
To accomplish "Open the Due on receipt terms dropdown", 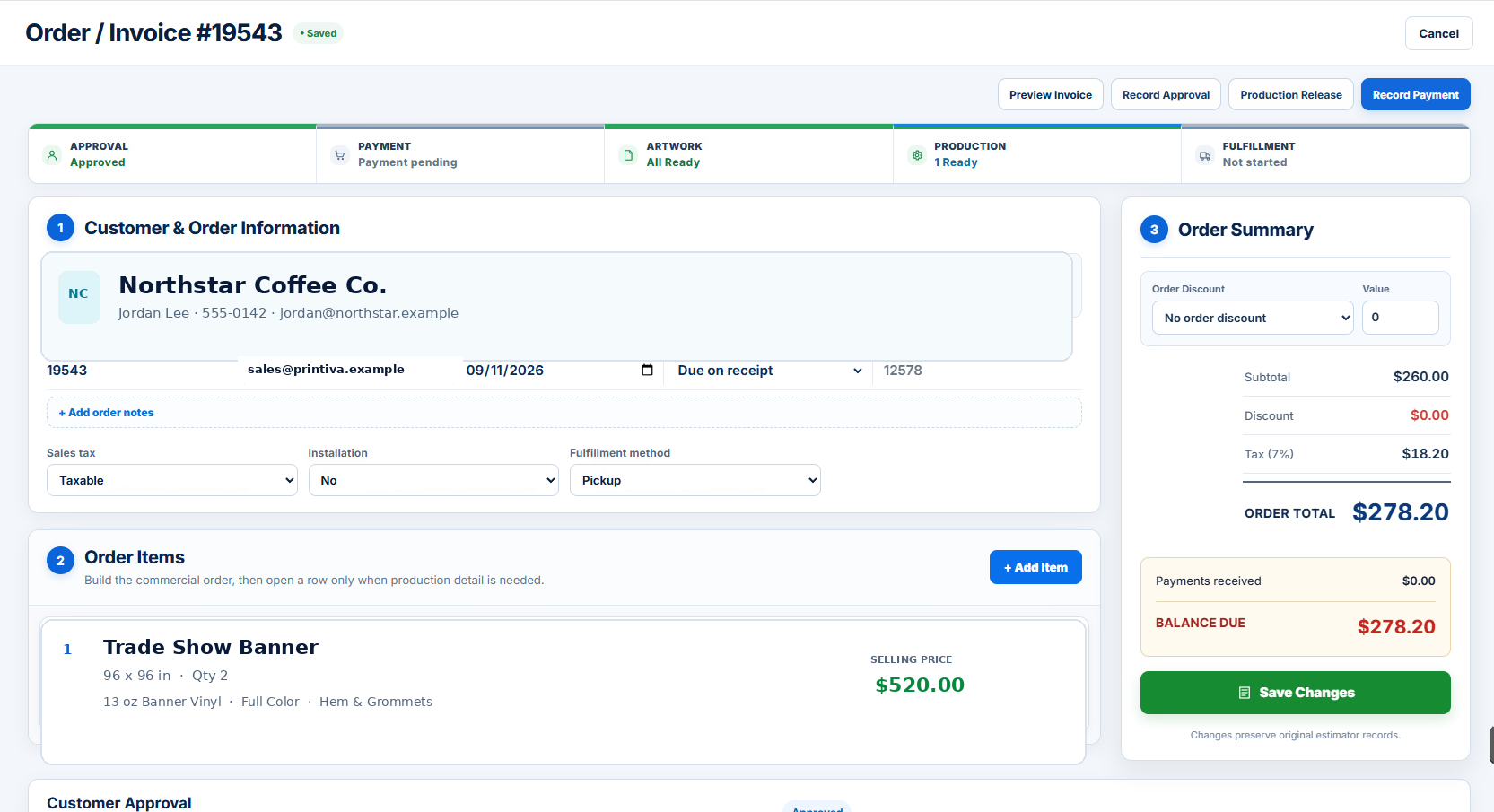I will pyautogui.click(x=768, y=371).
